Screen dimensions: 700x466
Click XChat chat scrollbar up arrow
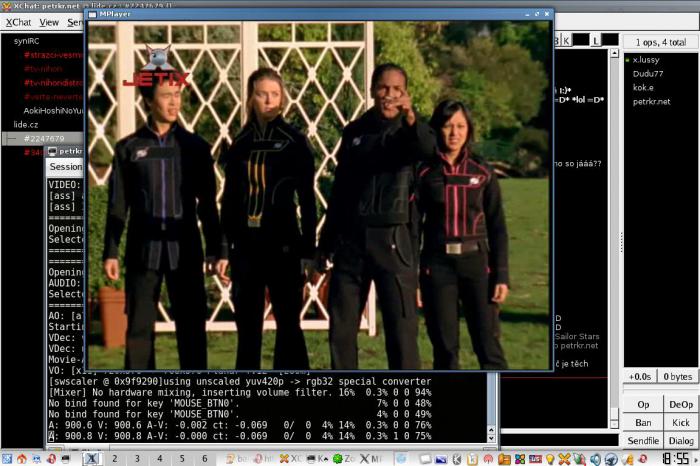(614, 53)
